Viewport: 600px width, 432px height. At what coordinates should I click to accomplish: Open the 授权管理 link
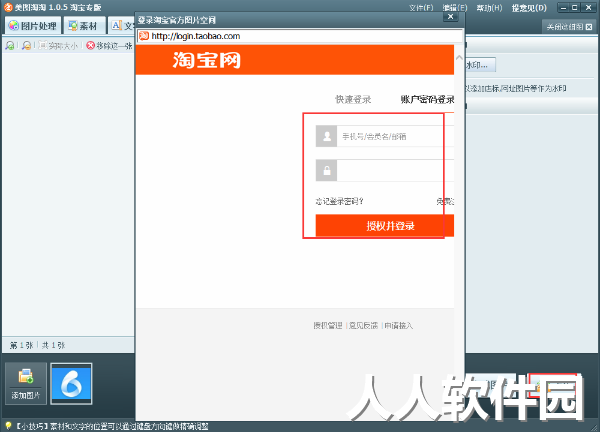point(328,326)
